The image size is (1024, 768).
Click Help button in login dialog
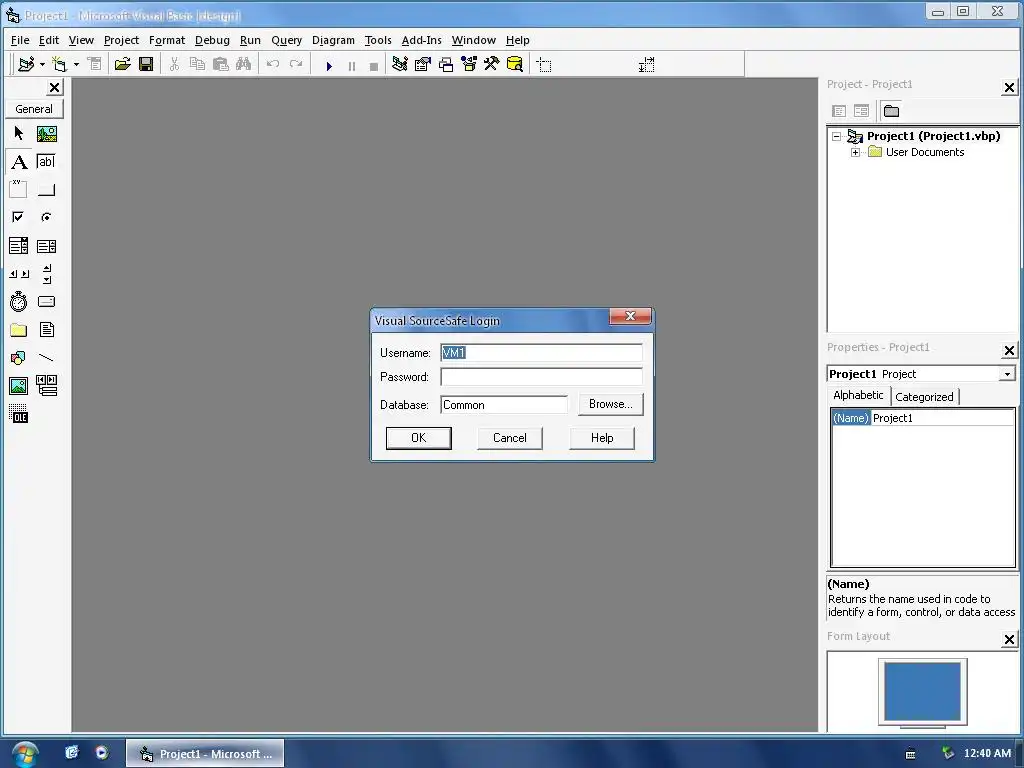[602, 438]
